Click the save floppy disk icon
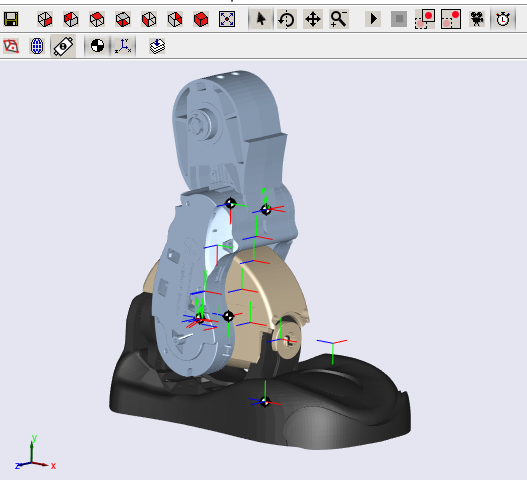The width and height of the screenshot is (527, 480). tap(11, 19)
